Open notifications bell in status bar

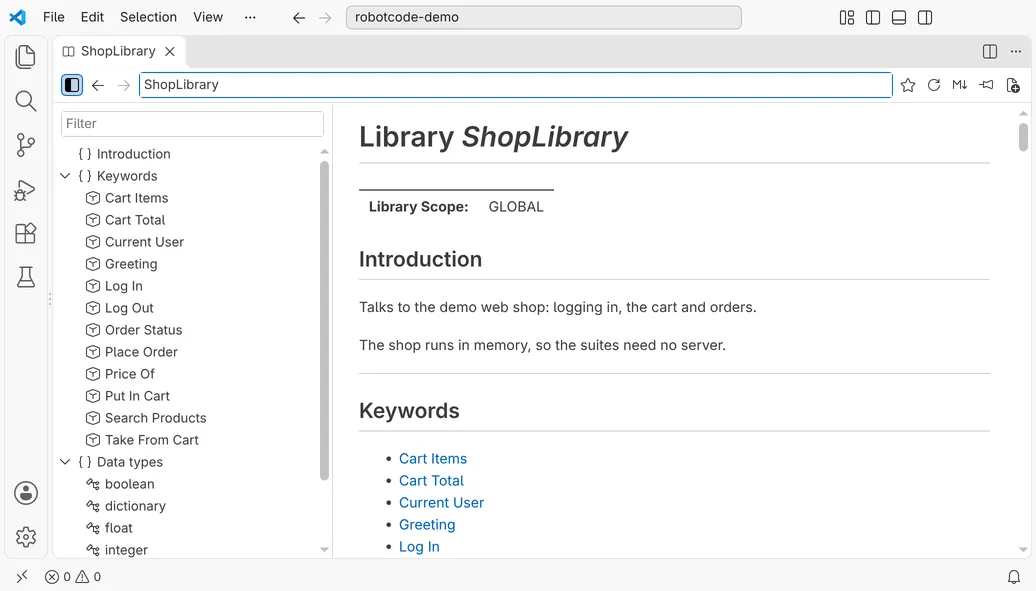[1014, 576]
